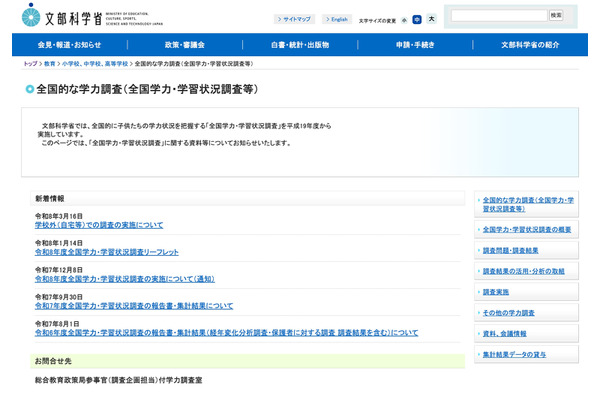600x400 pixels.
Task: Open 令和6年度調査の報告書・集計結果 link
Action: [x=227, y=333]
